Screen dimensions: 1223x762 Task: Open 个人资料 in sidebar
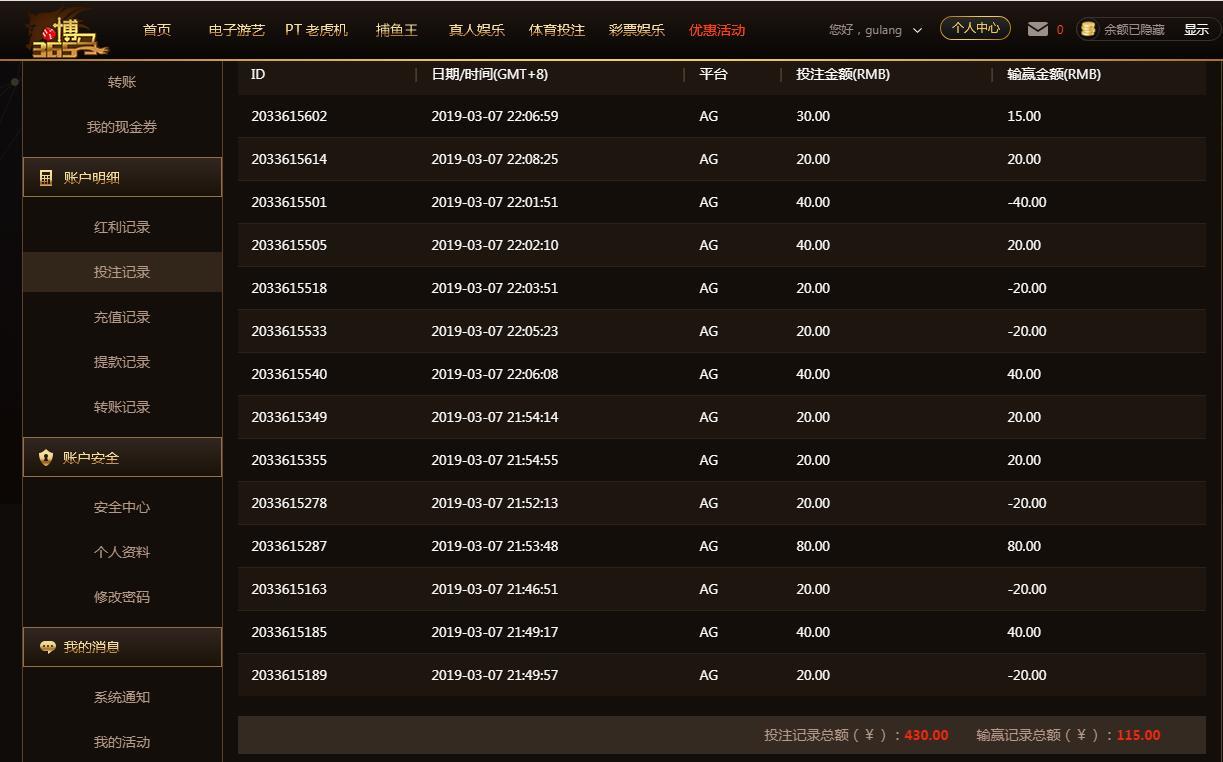122,552
